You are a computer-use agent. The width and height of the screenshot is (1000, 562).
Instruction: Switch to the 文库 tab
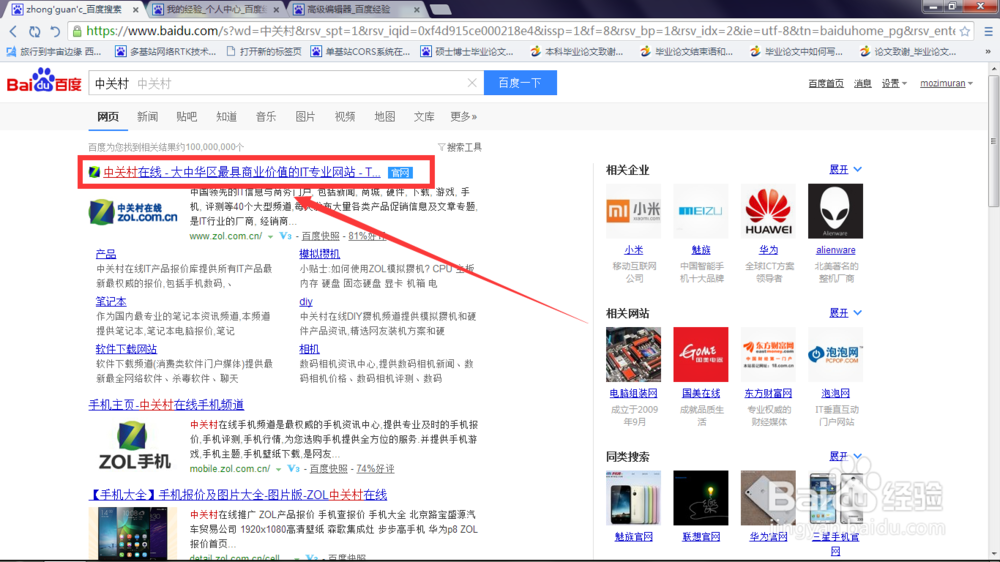pyautogui.click(x=424, y=117)
